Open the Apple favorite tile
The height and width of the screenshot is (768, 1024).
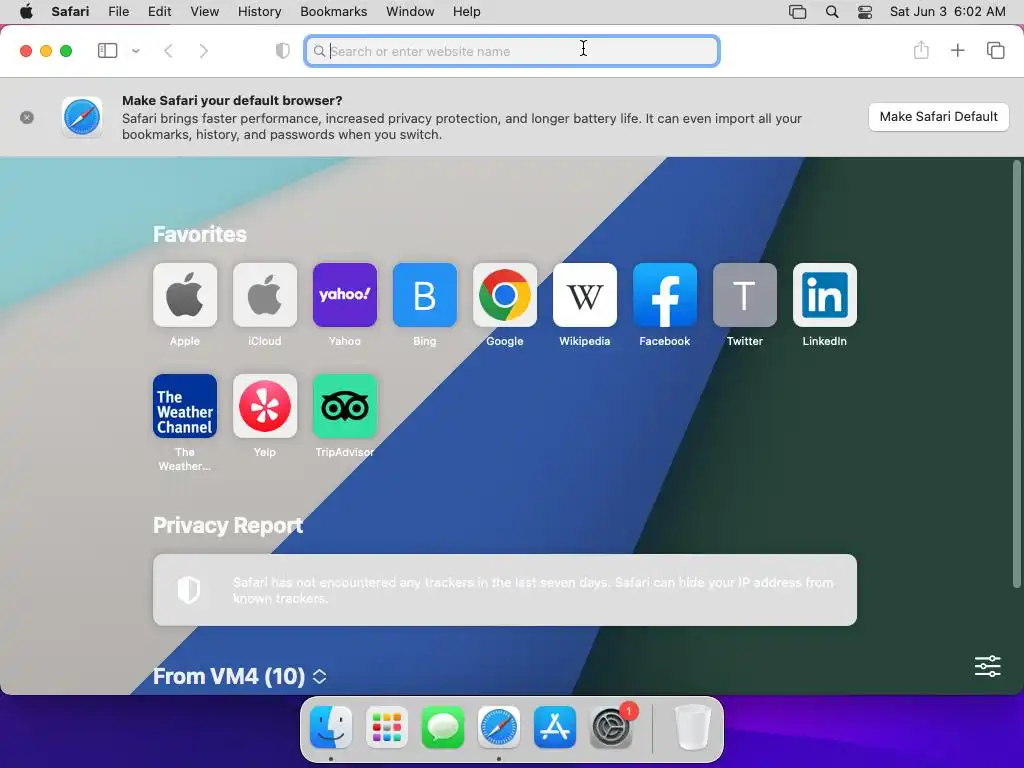click(x=185, y=295)
